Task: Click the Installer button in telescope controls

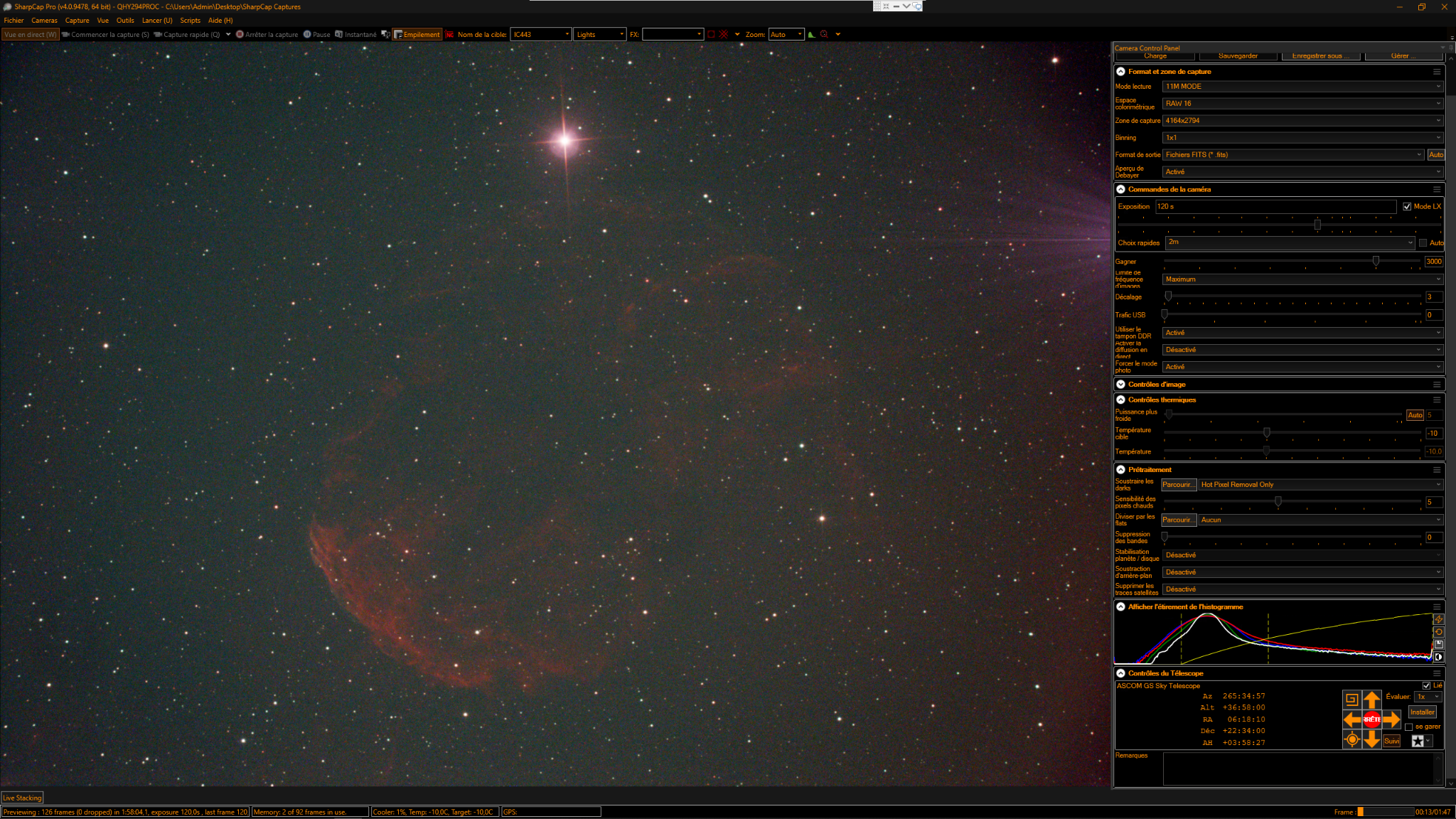Action: tap(1422, 712)
